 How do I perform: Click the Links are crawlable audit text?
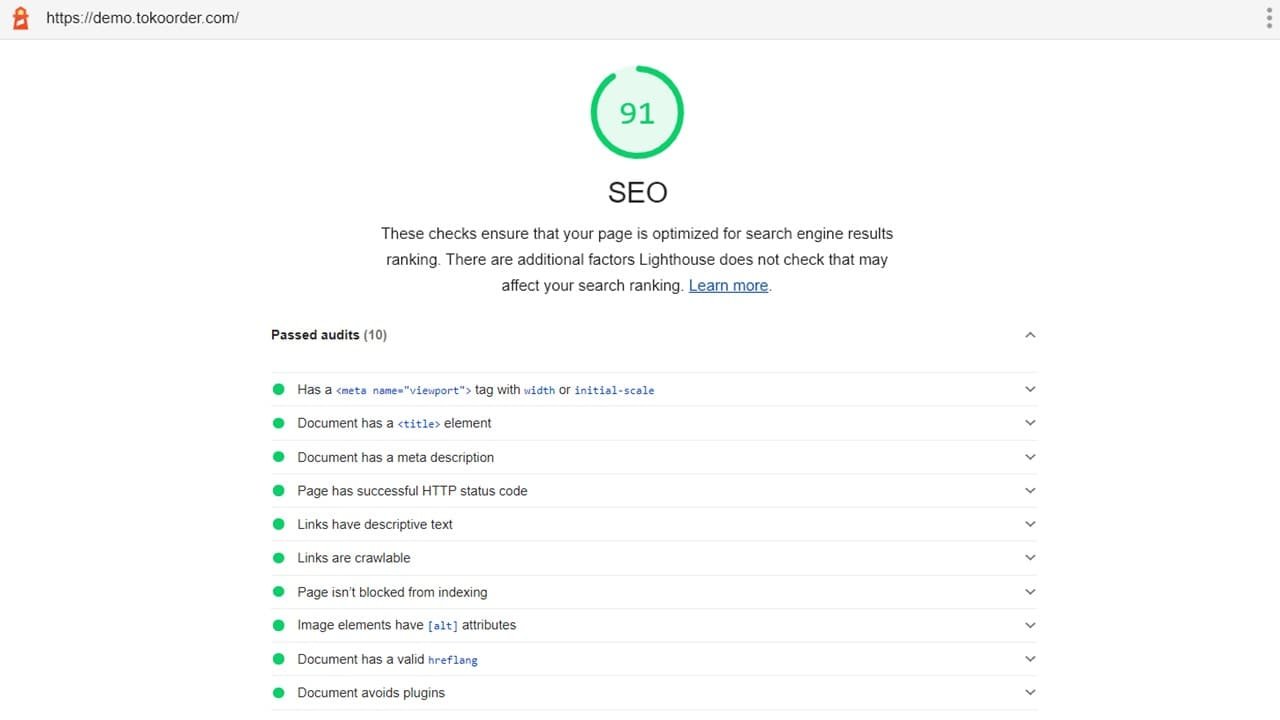coord(354,558)
